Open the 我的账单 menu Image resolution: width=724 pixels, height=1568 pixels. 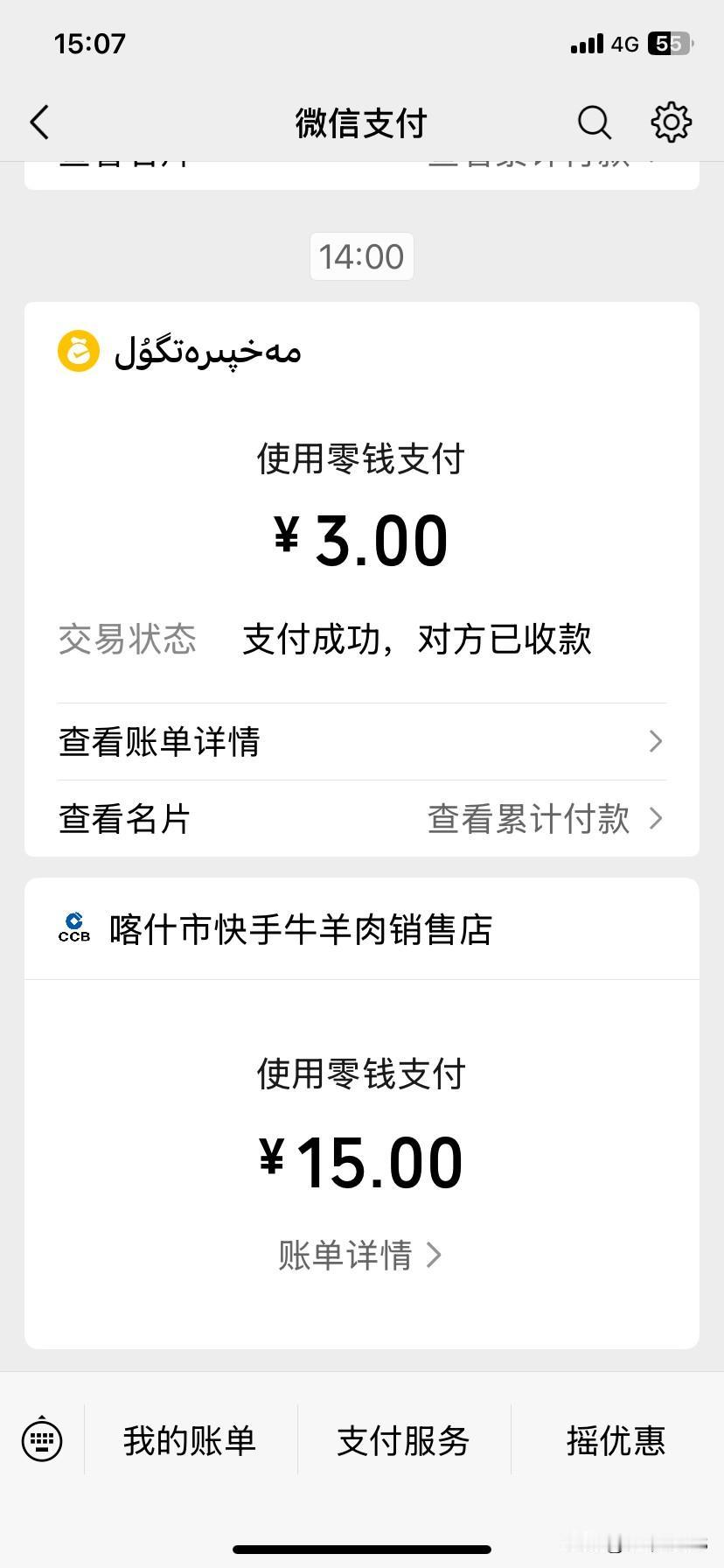pyautogui.click(x=190, y=1440)
